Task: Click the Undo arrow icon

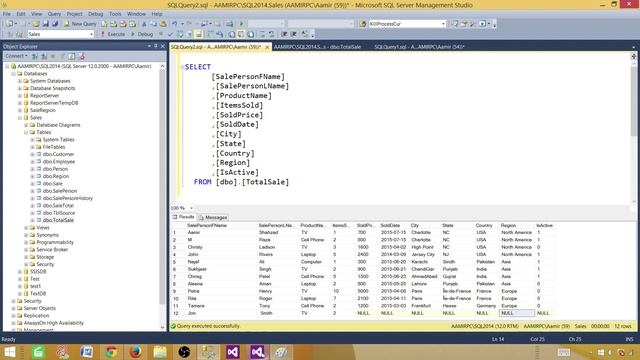Action: pos(174,24)
